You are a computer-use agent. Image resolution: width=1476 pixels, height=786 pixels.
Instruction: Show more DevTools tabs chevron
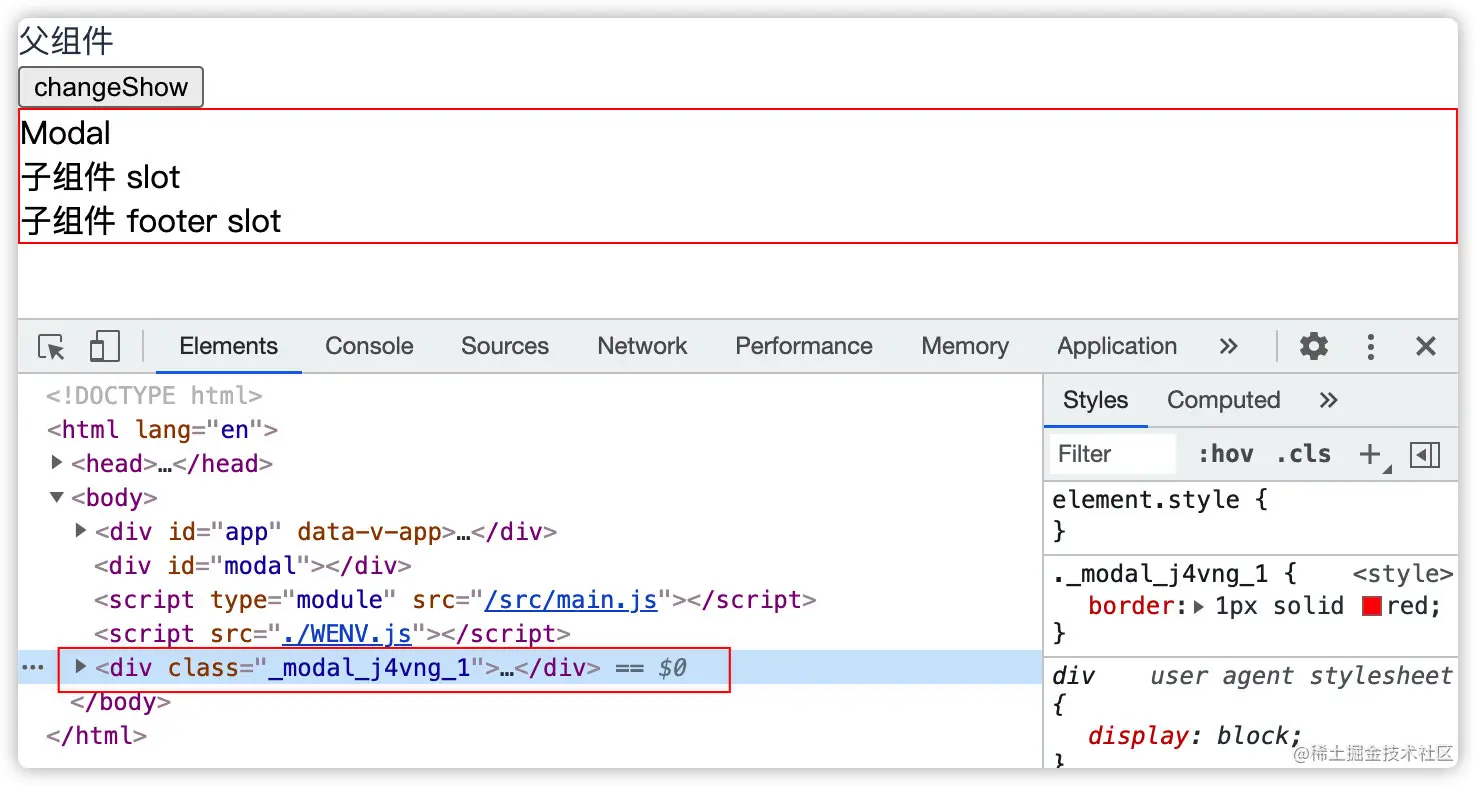click(x=1229, y=347)
